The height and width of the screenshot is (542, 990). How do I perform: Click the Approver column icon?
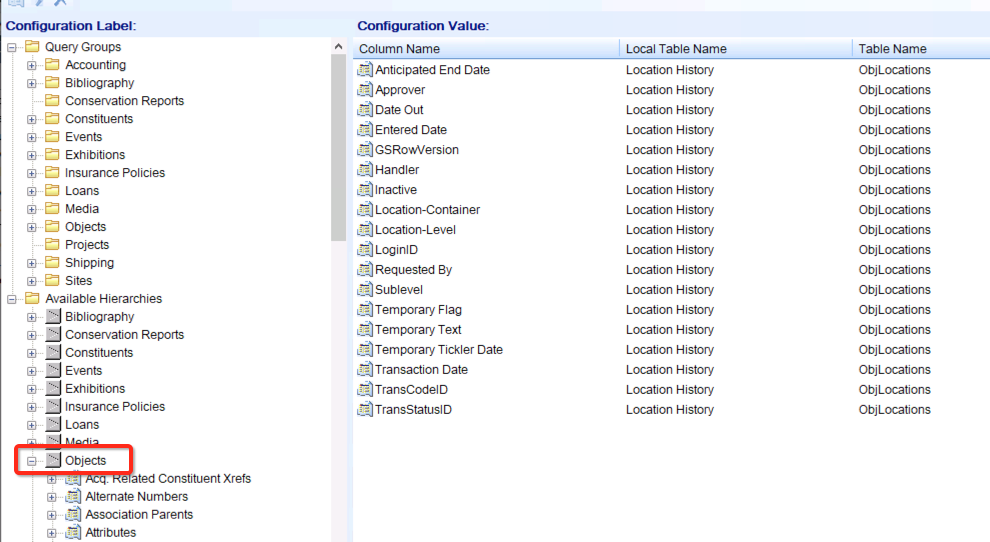[364, 90]
